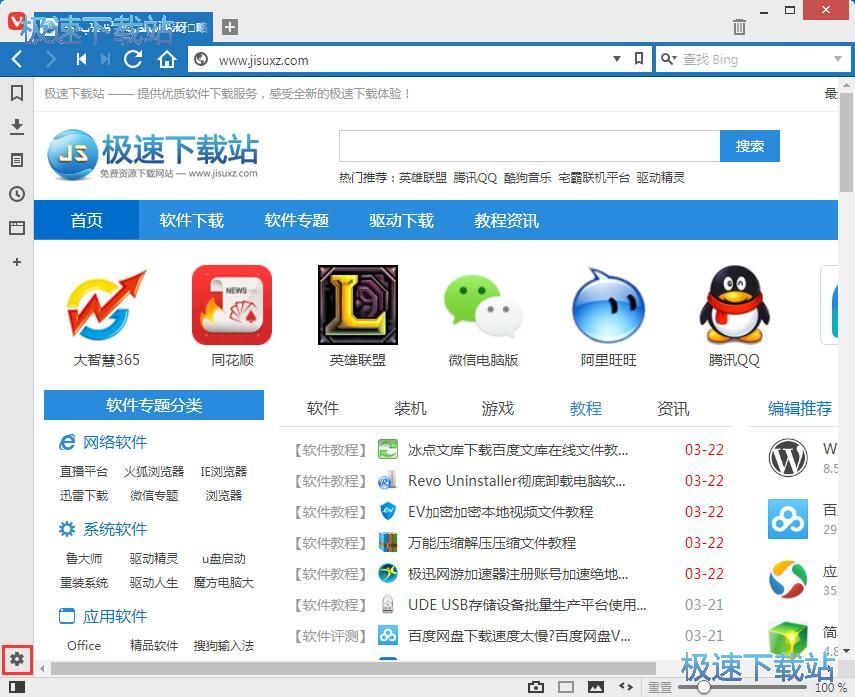Open the search engine selector dropdown
Viewport: 855px width, 697px height.
[669, 59]
